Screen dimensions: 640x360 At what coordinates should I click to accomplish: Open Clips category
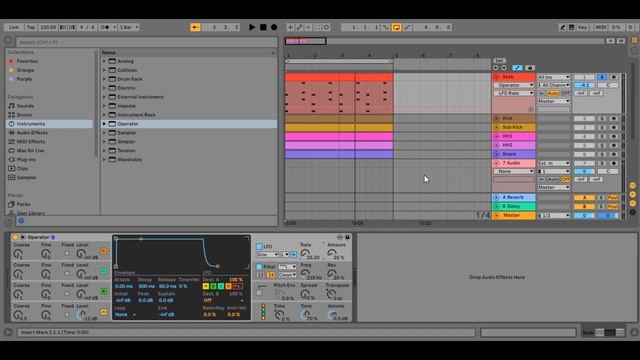tap(22, 169)
